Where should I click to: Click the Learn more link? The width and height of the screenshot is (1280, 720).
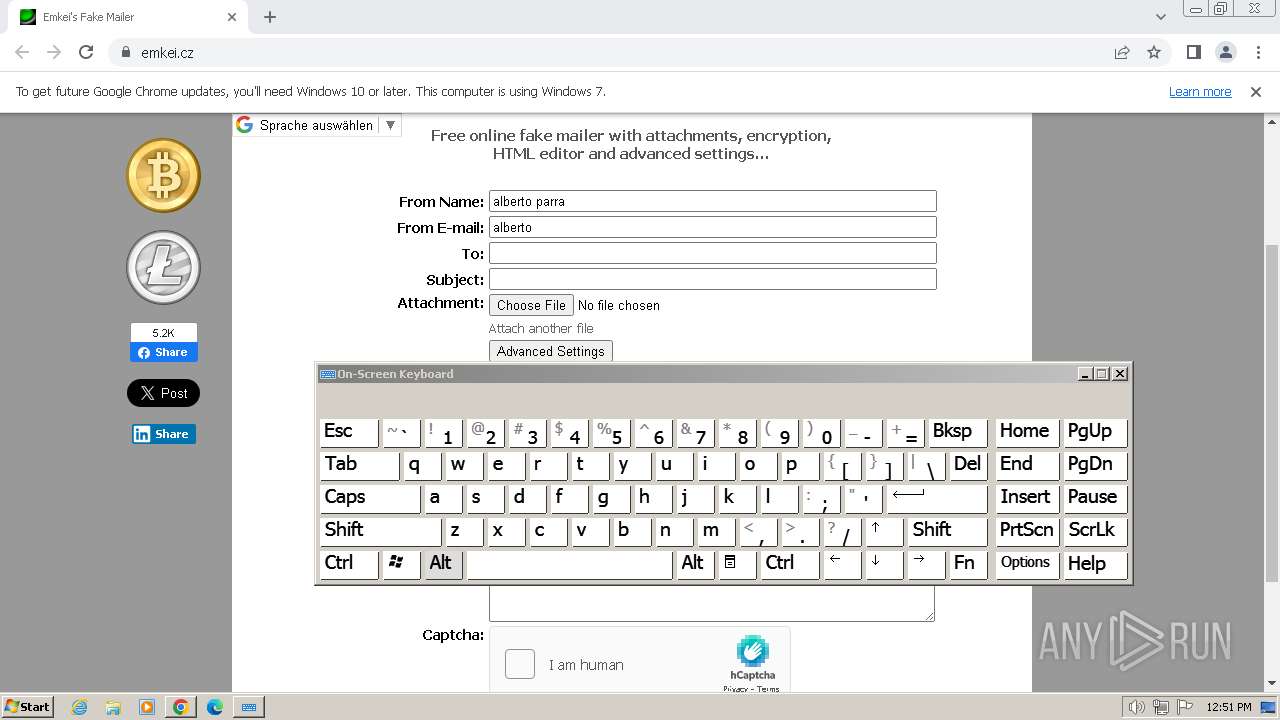pos(1200,91)
